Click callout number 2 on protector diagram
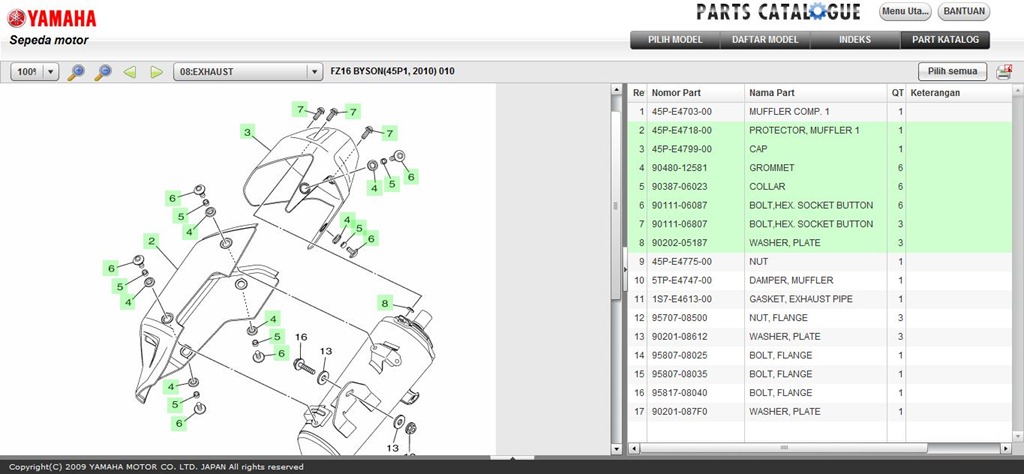This screenshot has height=474, width=1024. point(152,241)
